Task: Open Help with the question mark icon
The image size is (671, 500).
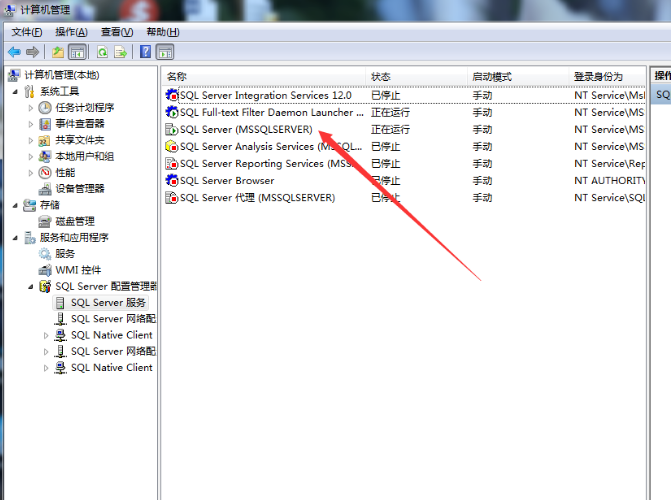Action: point(145,52)
